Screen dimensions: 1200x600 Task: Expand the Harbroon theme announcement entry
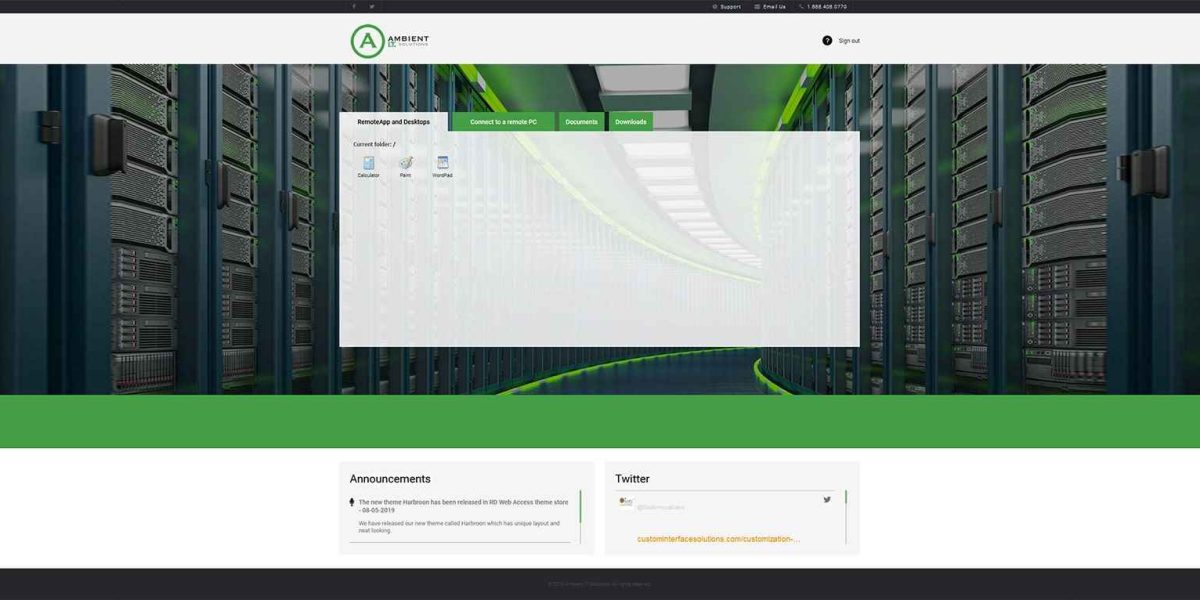point(460,503)
